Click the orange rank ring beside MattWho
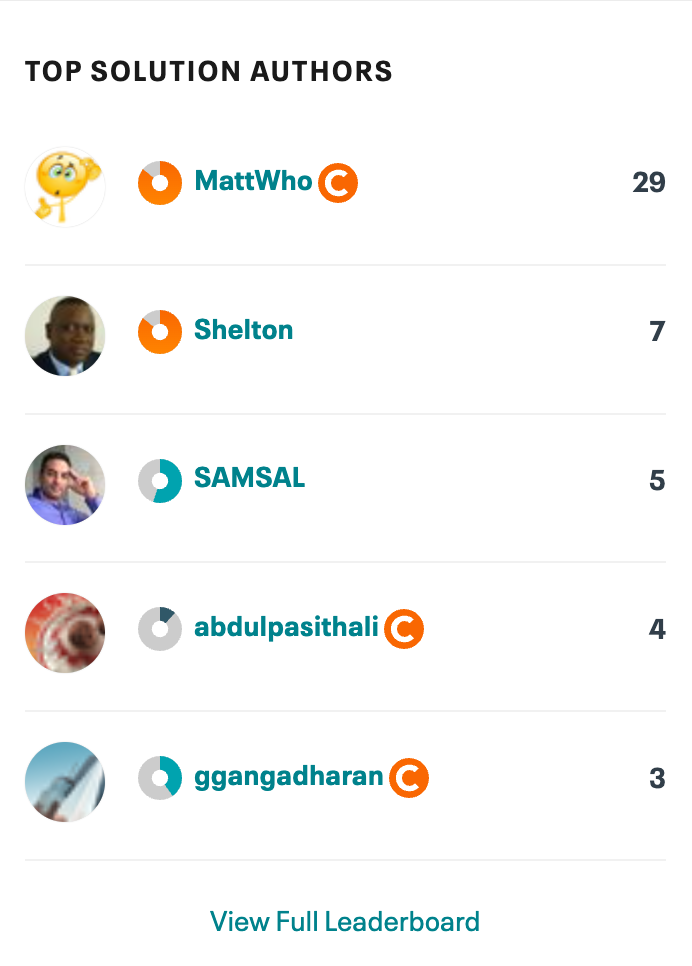 click(160, 183)
